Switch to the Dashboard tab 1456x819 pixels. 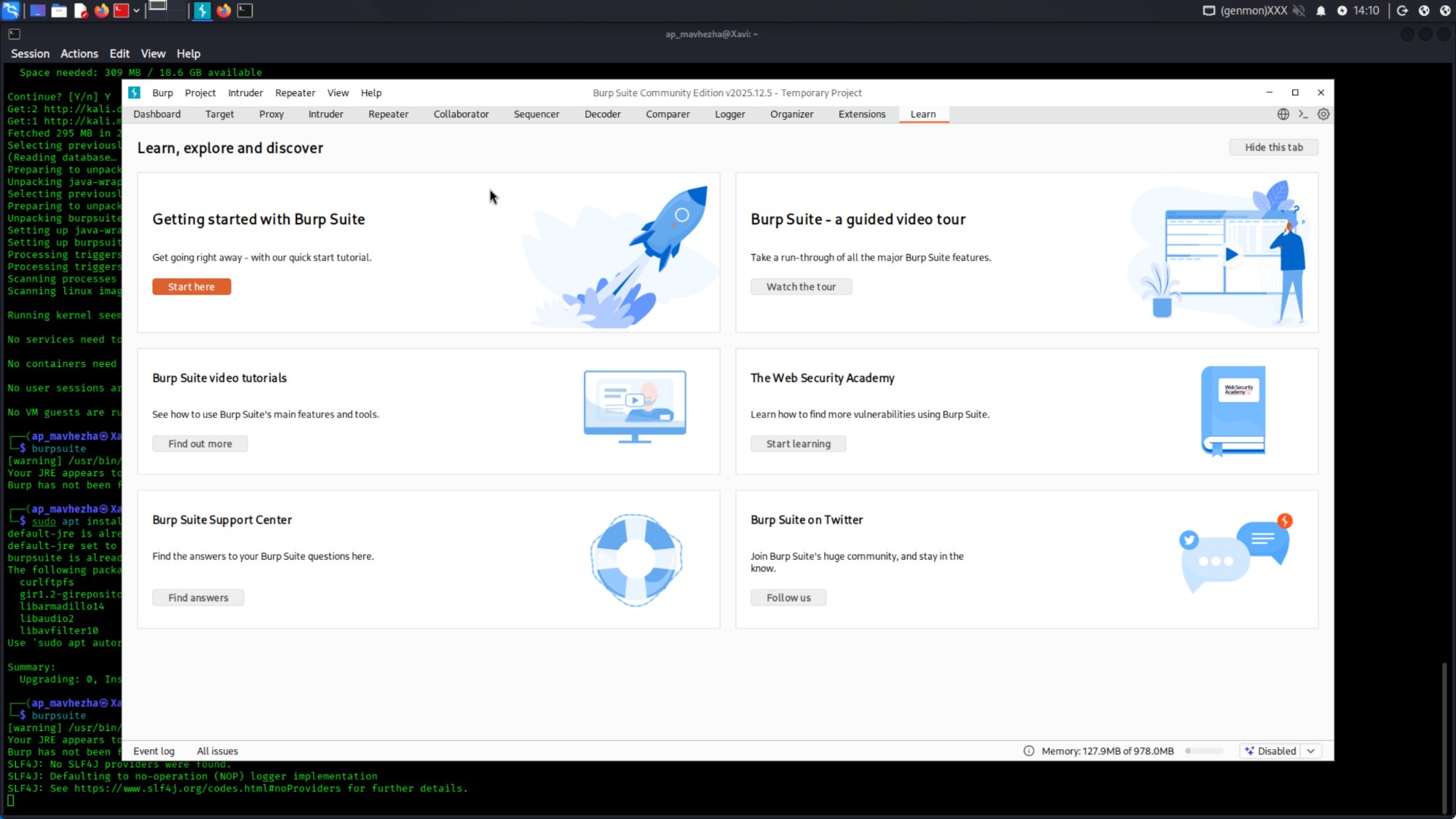(157, 114)
